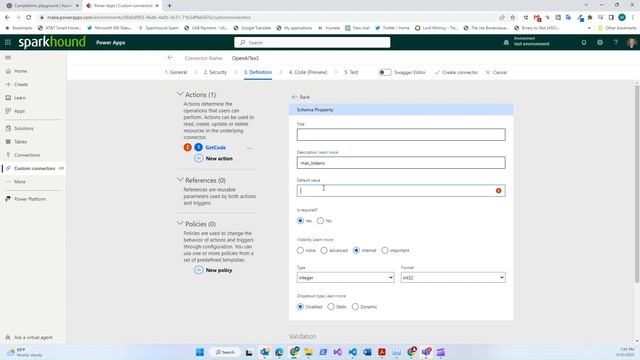Open notifications bell in header
Viewport: 640px width, 360px height.
tap(584, 42)
